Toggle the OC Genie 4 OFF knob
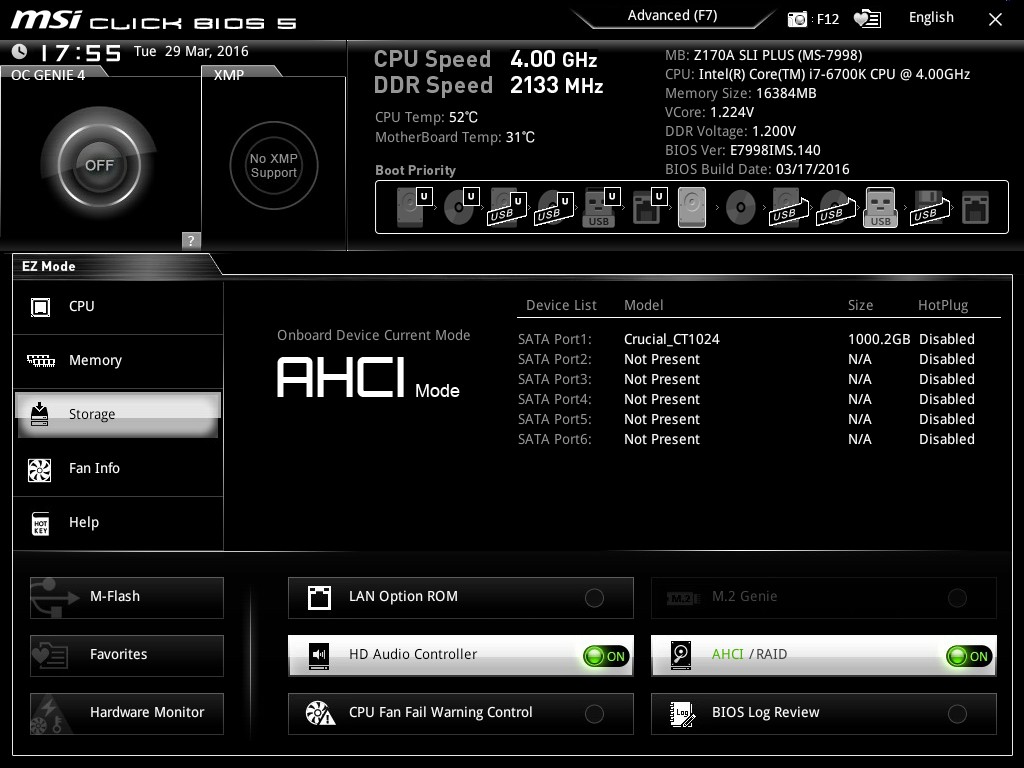This screenshot has height=768, width=1024. [x=99, y=165]
